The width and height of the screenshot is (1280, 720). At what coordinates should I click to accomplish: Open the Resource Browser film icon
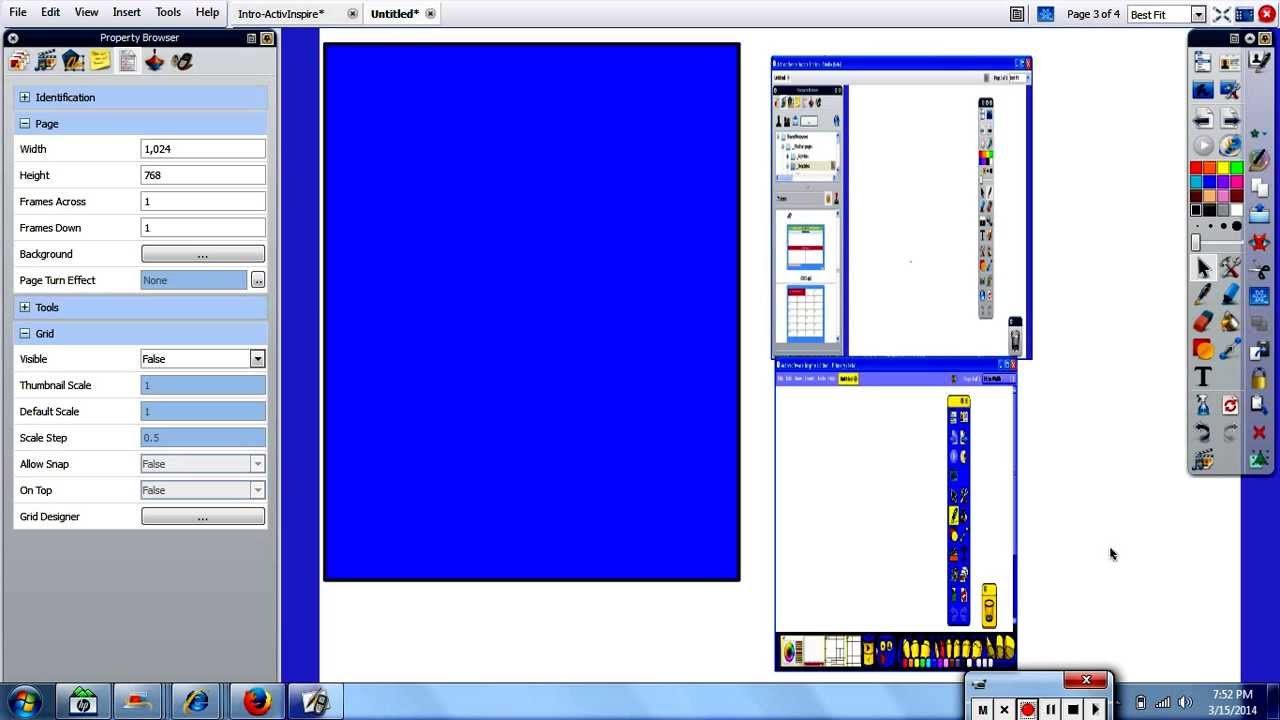(45, 61)
